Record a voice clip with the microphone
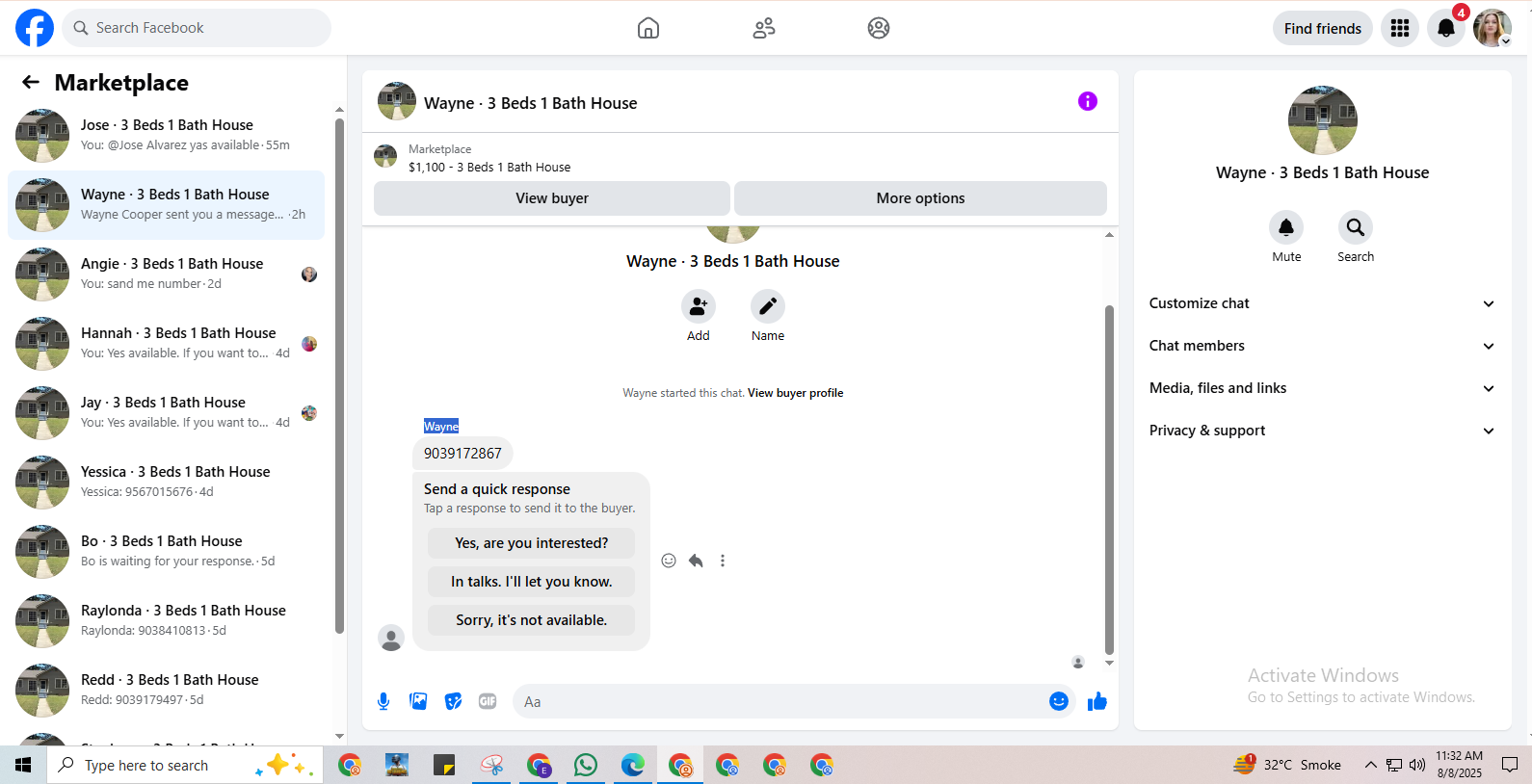The width and height of the screenshot is (1532, 784). point(383,701)
